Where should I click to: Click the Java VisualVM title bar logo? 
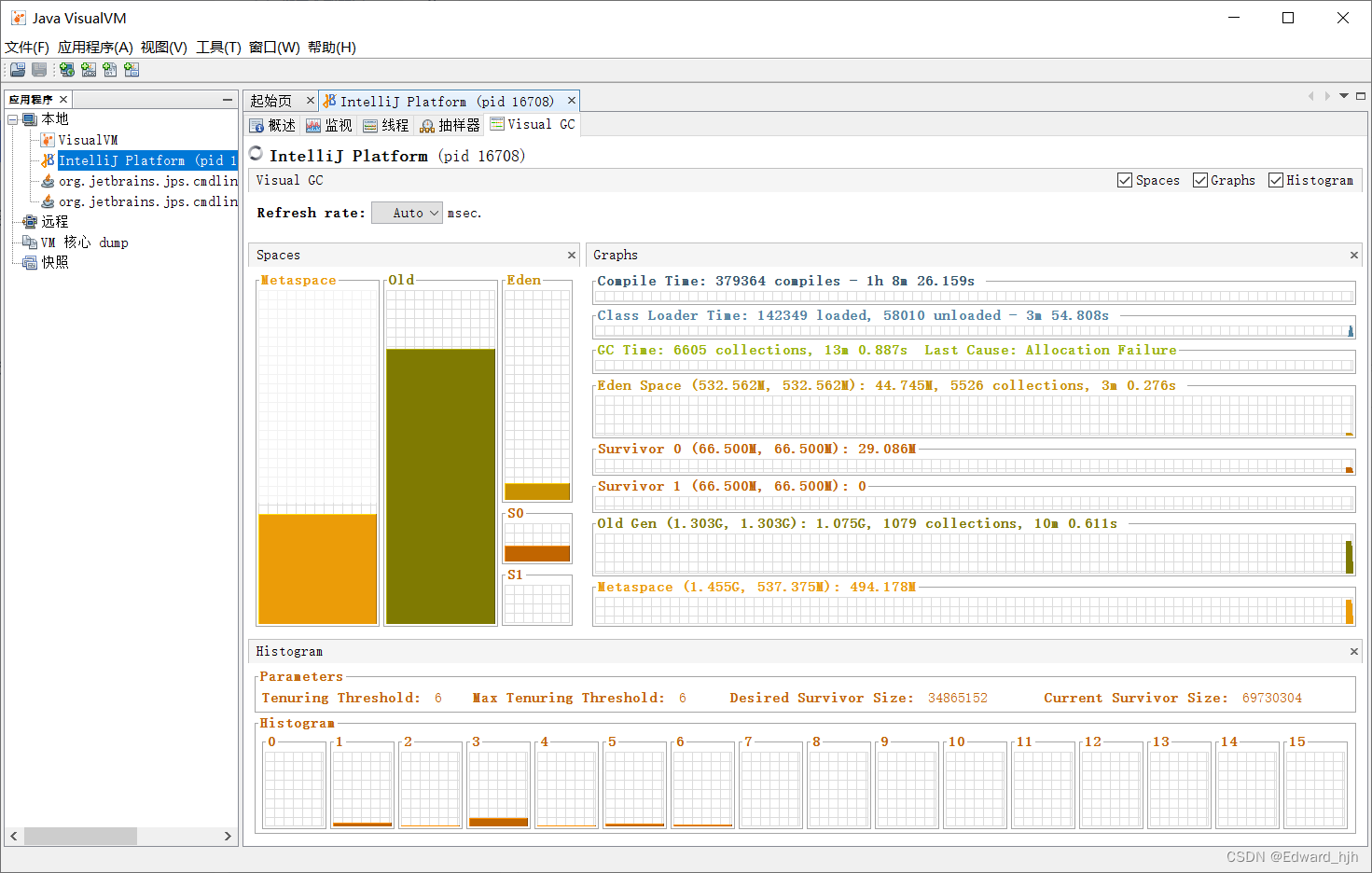click(18, 19)
